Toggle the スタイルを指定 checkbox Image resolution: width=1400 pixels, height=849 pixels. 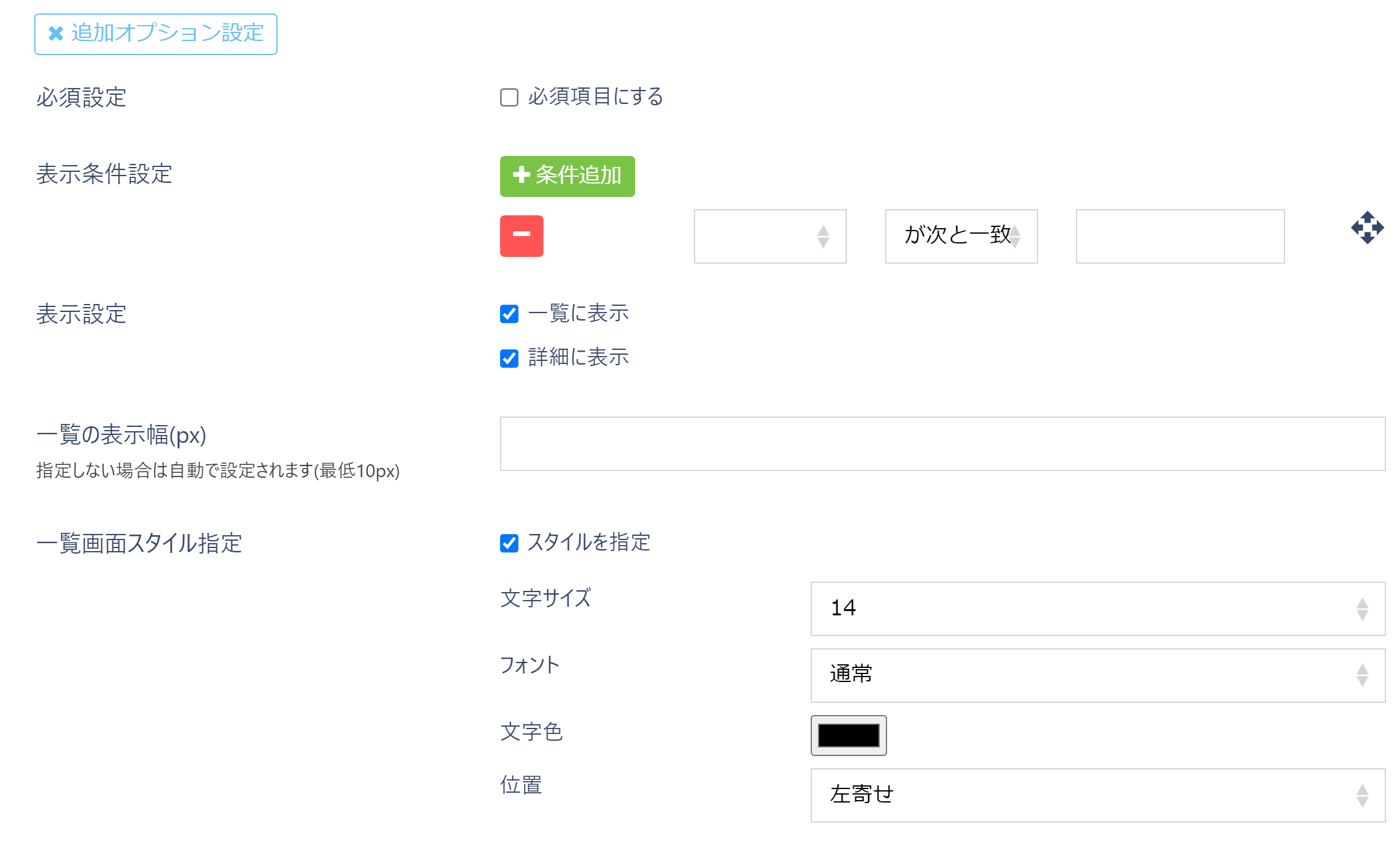[x=509, y=543]
